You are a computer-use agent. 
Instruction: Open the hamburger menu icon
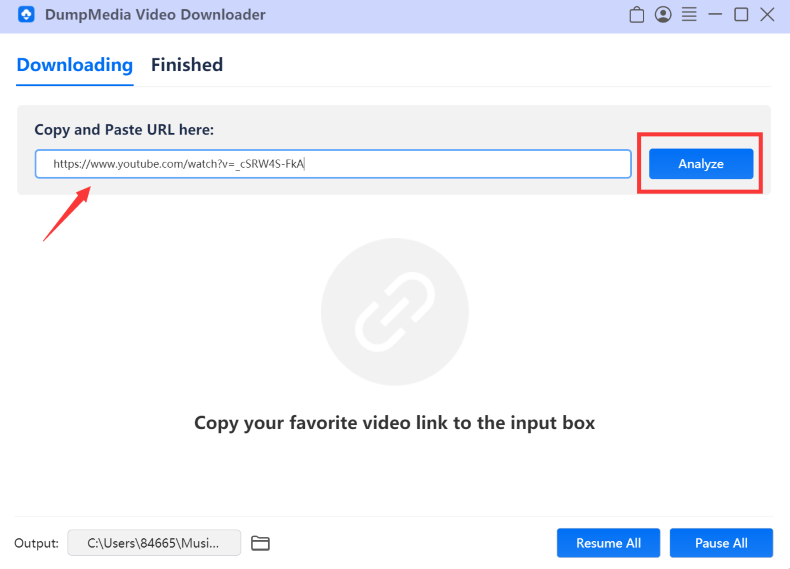[x=689, y=15]
